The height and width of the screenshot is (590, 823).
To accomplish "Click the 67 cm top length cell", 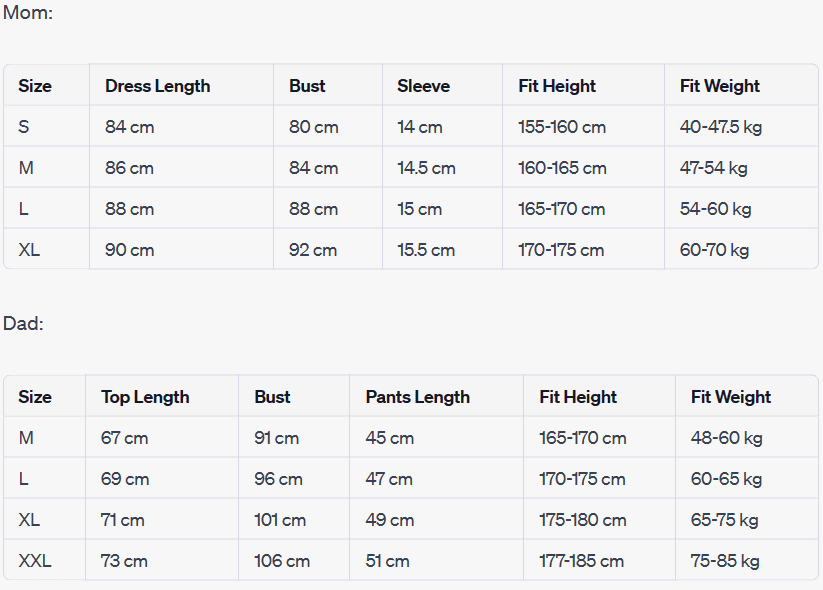I will point(124,438).
